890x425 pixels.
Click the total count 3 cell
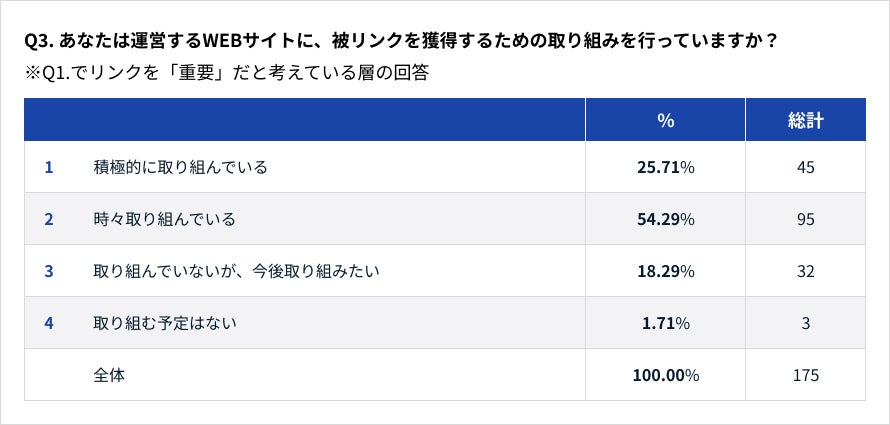(805, 323)
